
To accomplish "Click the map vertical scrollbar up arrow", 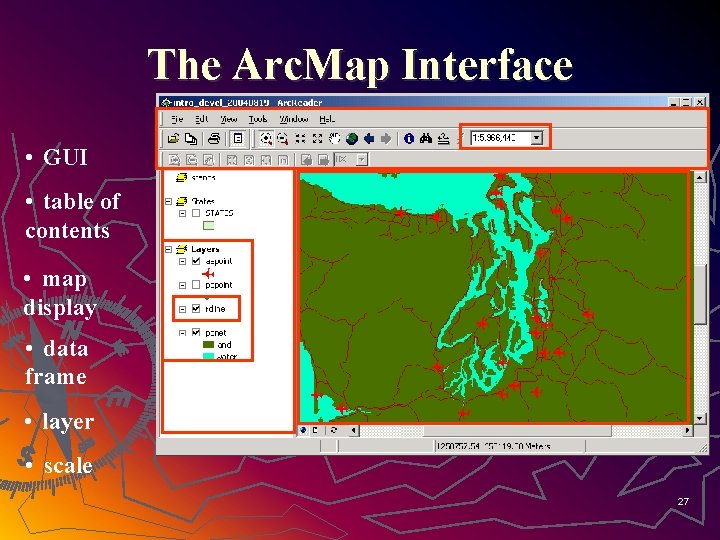I will (699, 178).
